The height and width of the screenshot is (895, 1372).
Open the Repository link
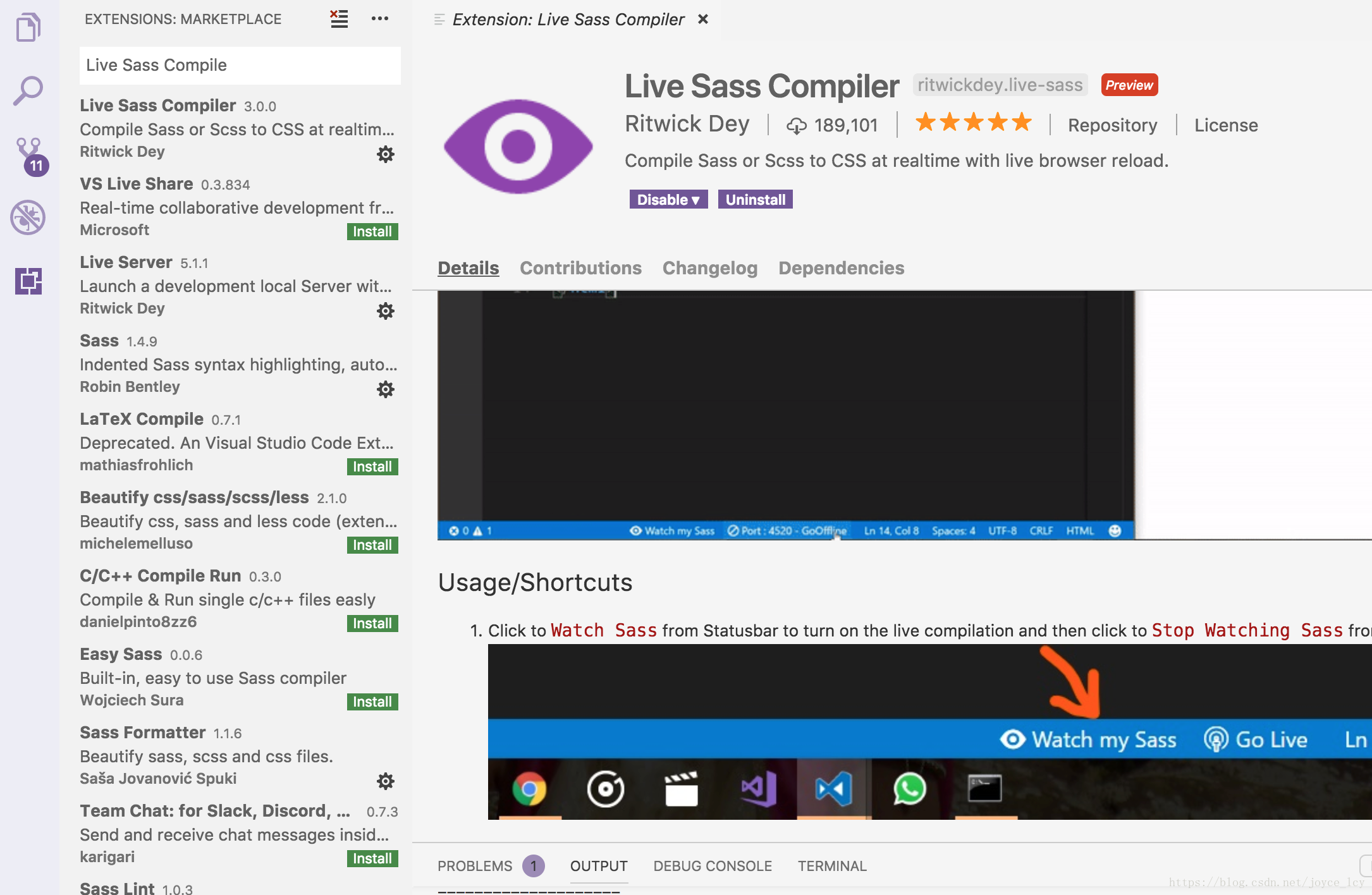[1112, 125]
